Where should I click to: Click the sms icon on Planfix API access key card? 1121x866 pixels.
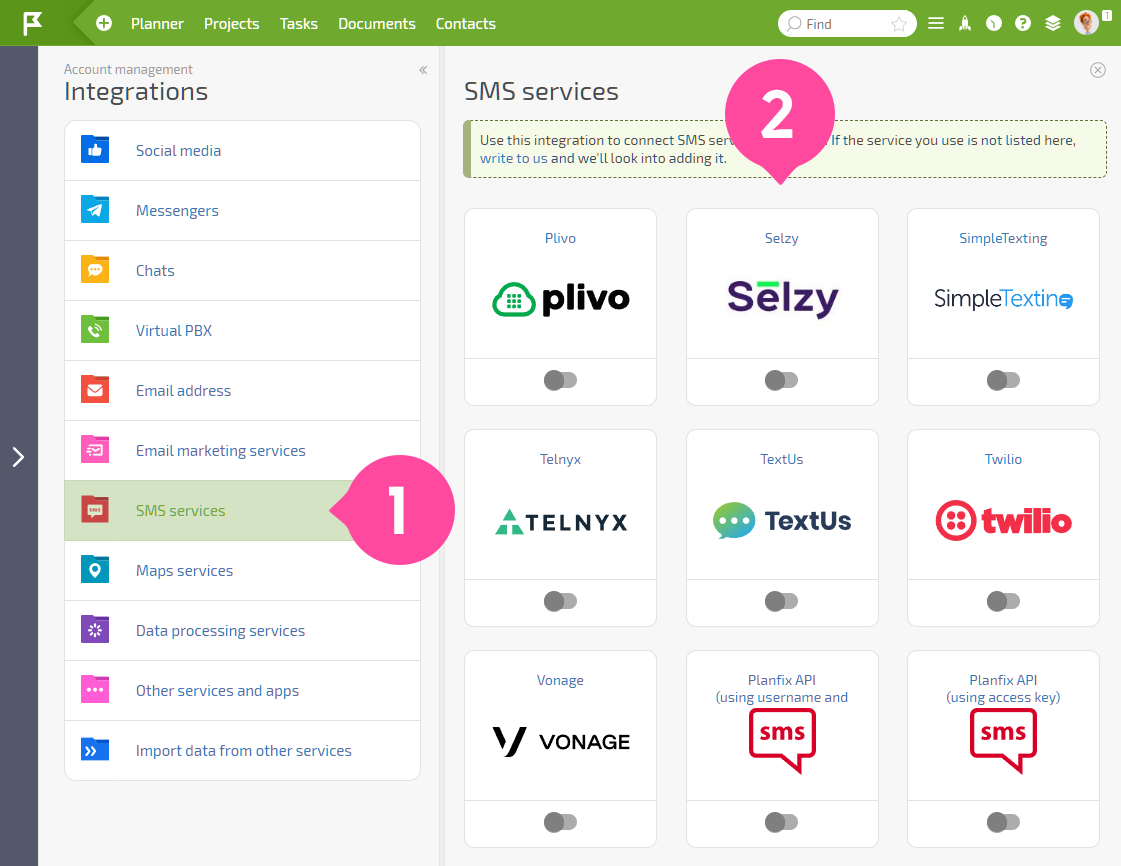[1003, 740]
